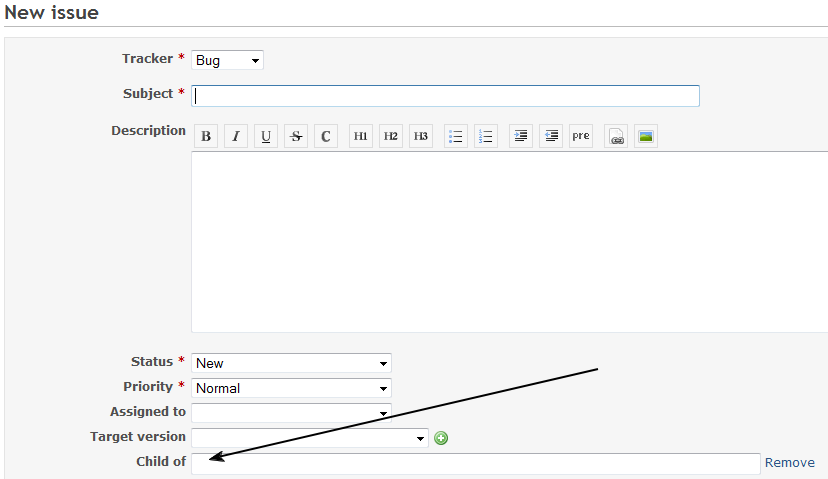Viewport: 828px width, 479px height.
Task: Click the Priority field label
Action: click(x=148, y=387)
